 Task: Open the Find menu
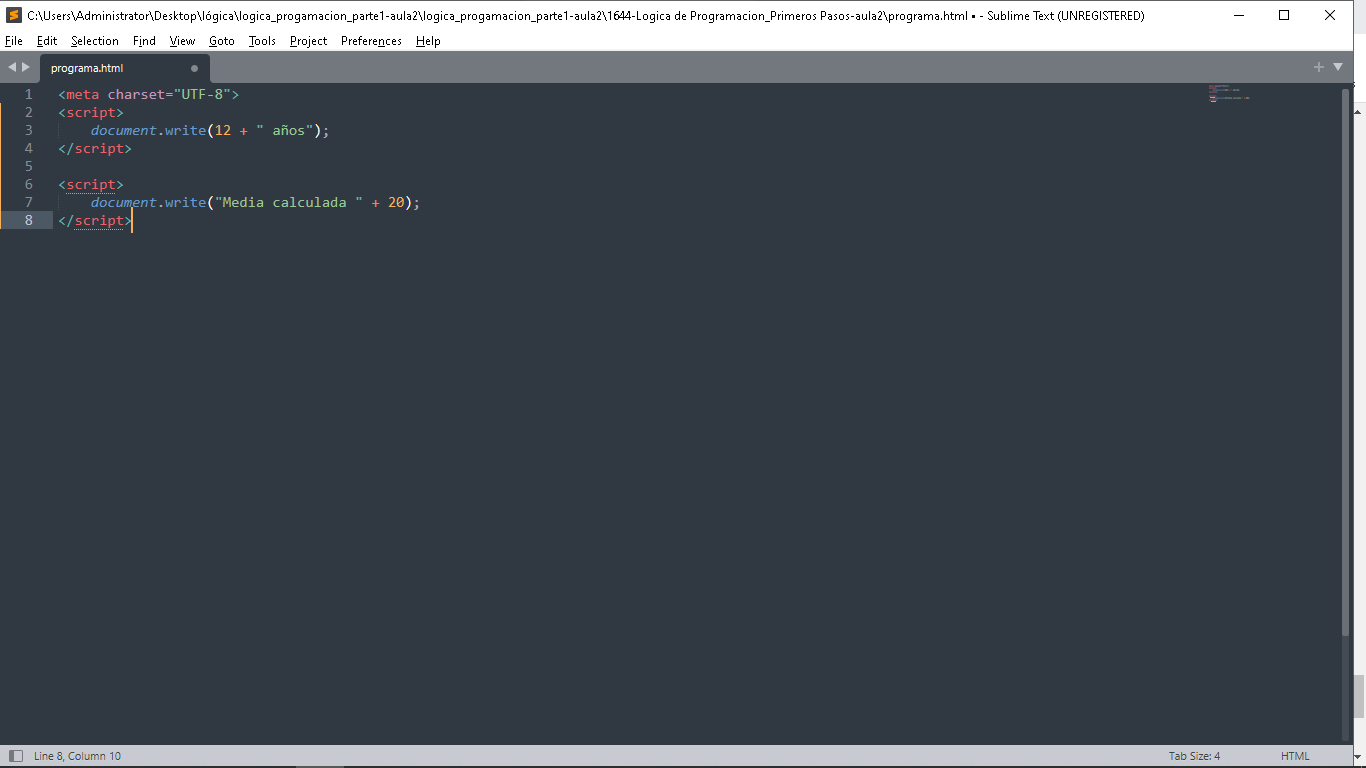[144, 41]
